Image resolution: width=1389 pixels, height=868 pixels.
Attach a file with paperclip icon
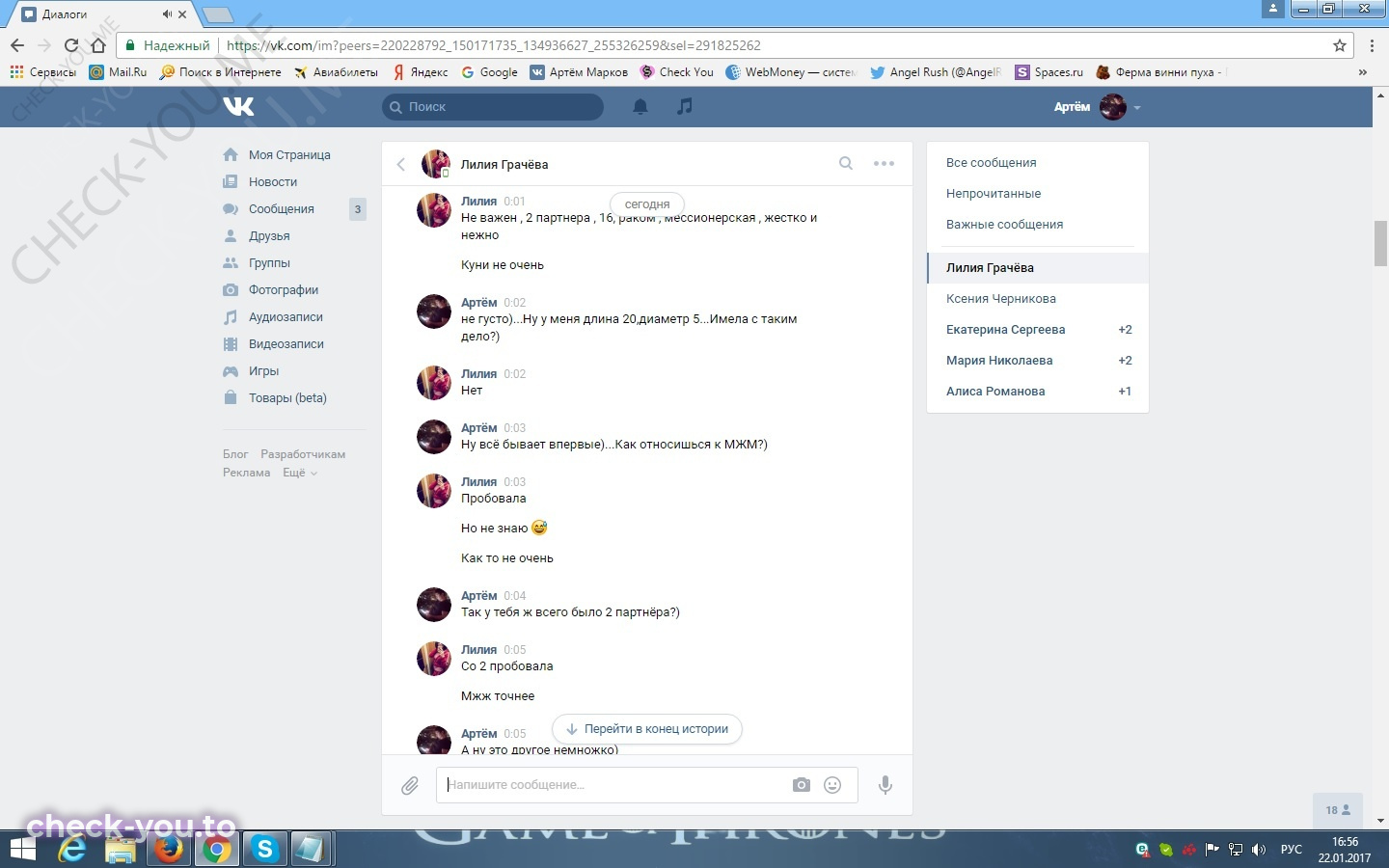pos(410,786)
